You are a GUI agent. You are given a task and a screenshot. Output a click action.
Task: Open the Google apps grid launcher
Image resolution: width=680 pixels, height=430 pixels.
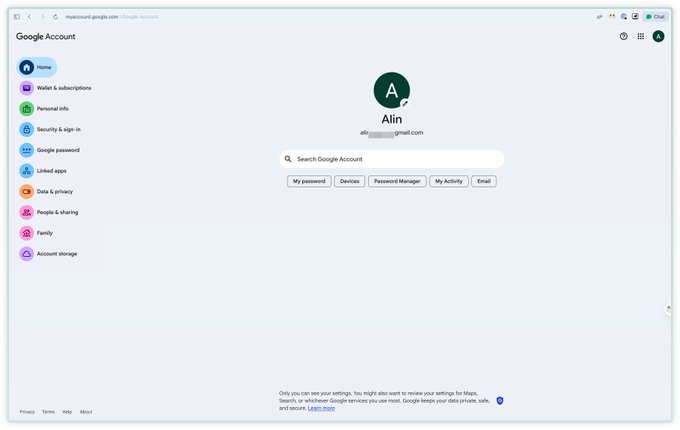641,36
